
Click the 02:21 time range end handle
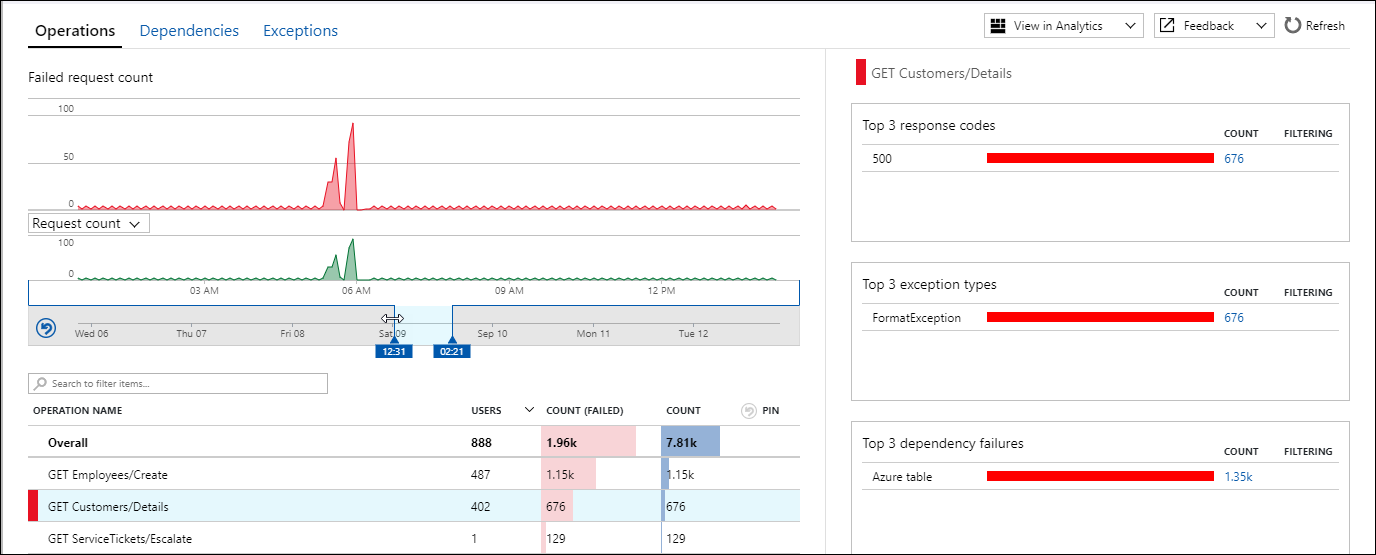[452, 351]
